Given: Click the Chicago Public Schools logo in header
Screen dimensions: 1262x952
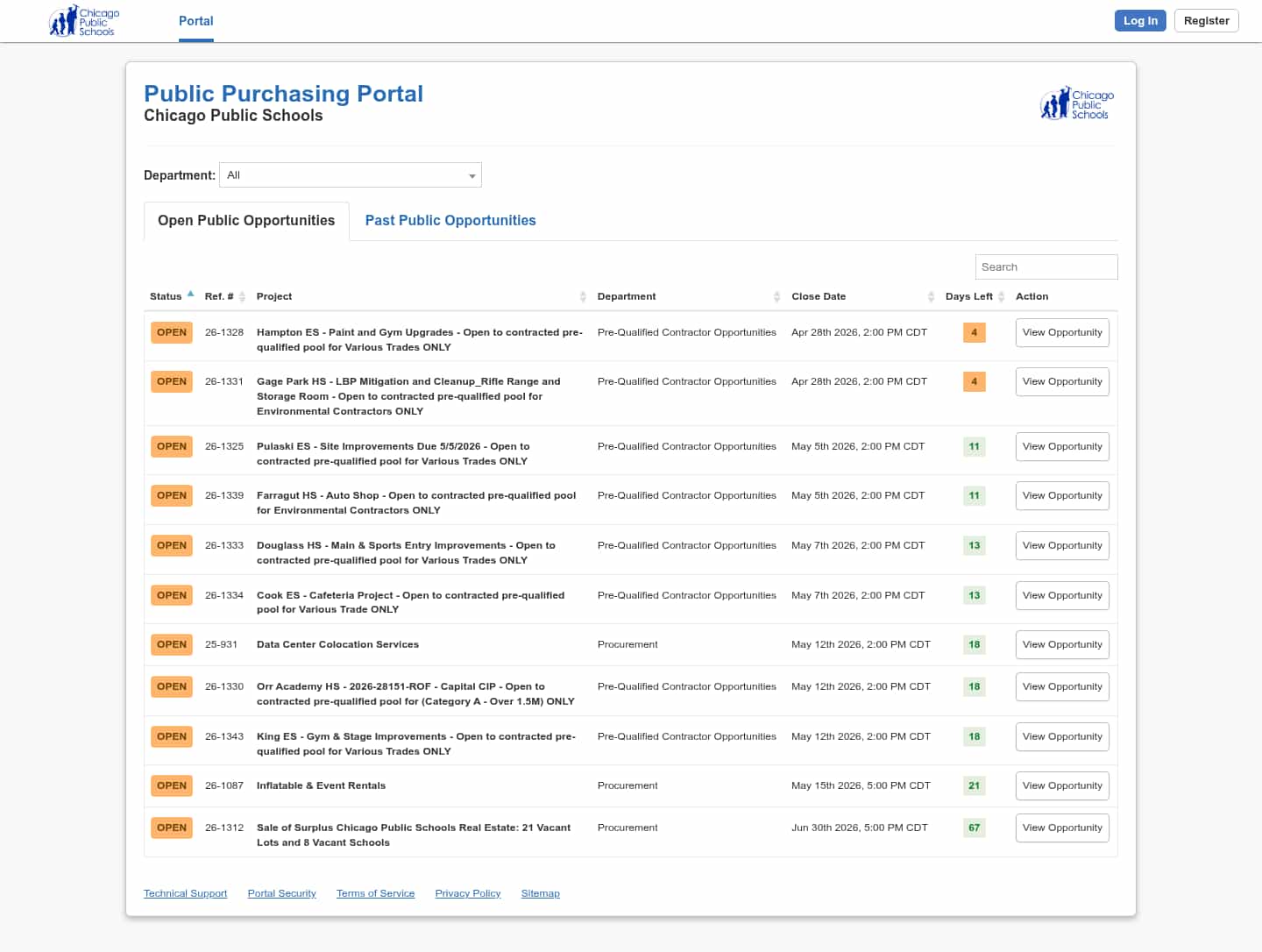Looking at the screenshot, I should pyautogui.click(x=84, y=22).
